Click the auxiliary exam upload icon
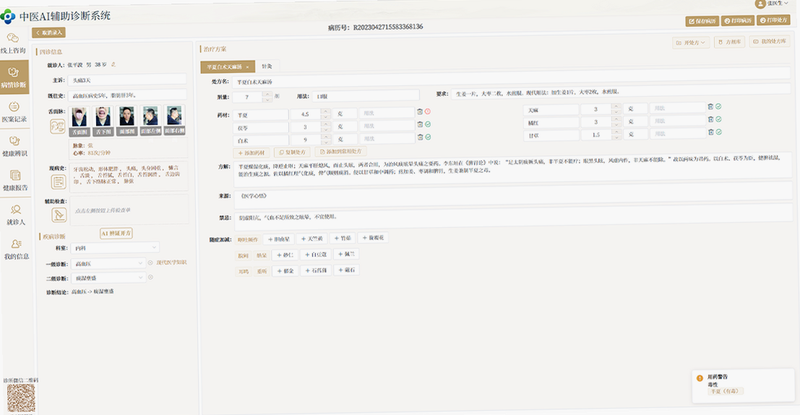 coord(59,215)
